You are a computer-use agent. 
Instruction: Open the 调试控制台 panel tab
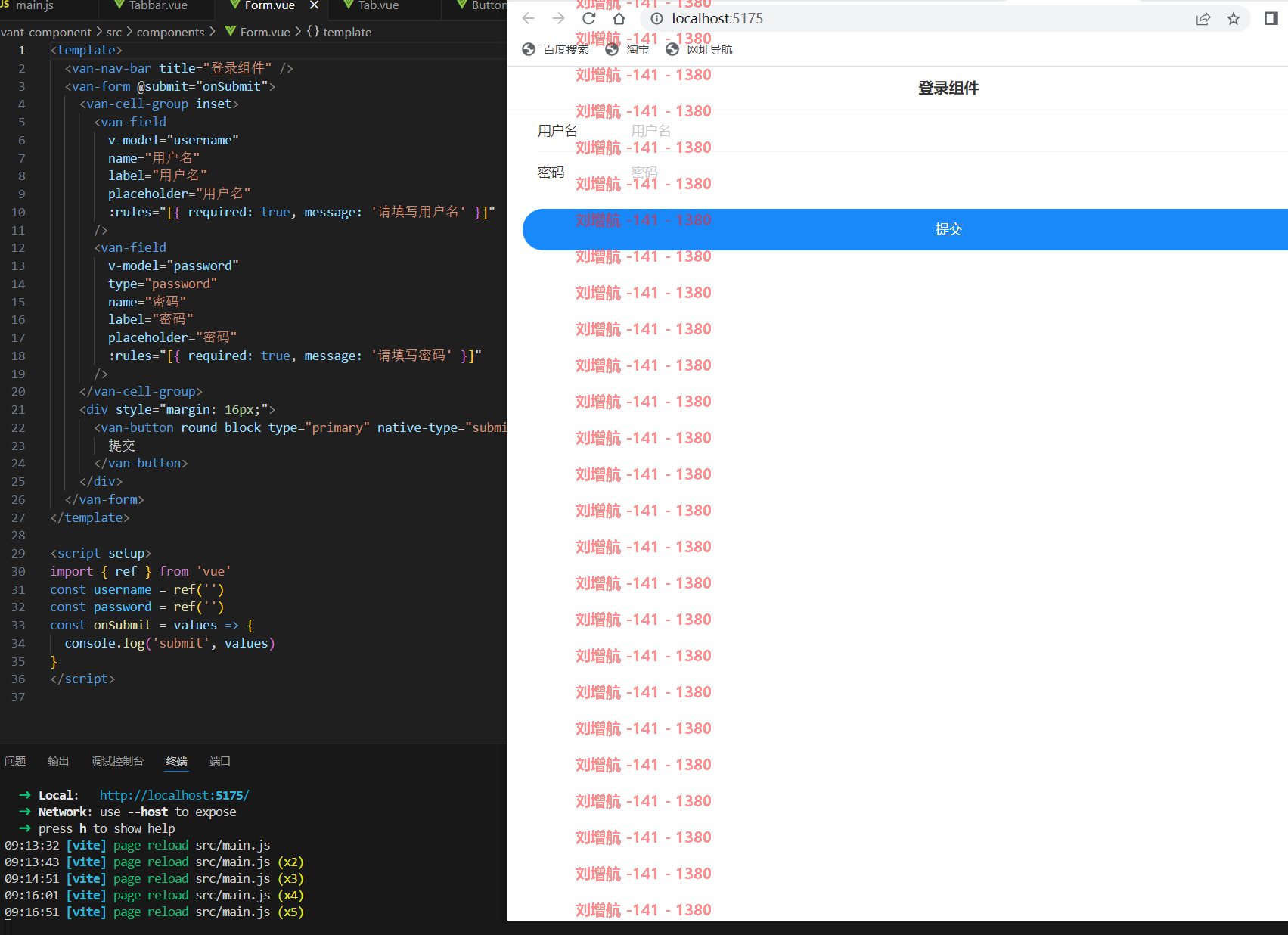[x=117, y=761]
